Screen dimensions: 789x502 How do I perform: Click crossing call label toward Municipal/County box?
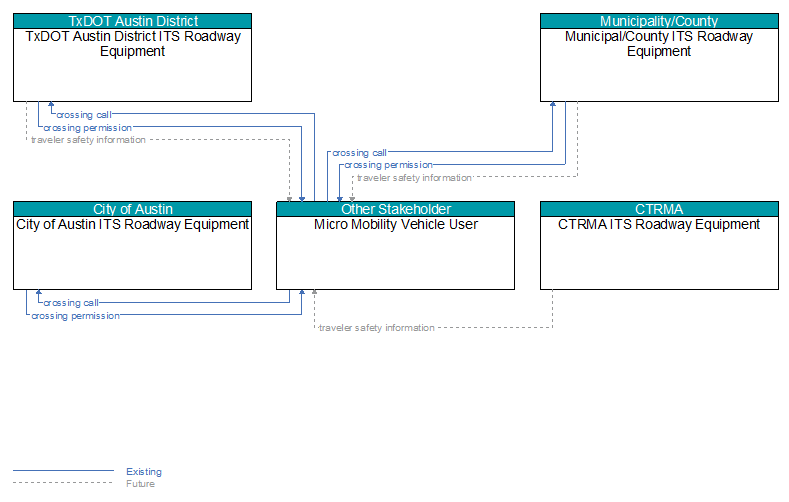click(x=359, y=153)
